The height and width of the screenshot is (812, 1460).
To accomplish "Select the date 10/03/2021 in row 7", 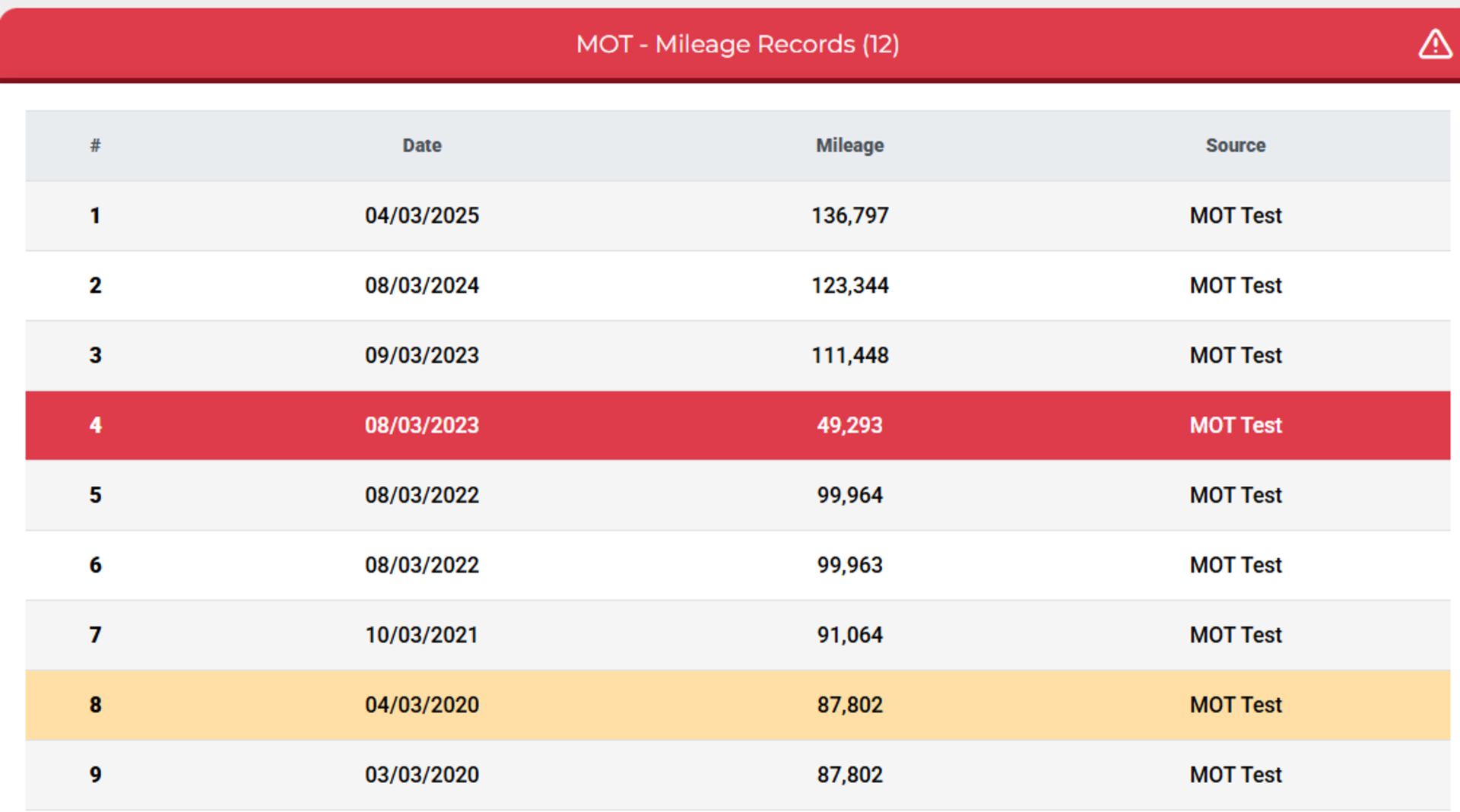I will [422, 635].
